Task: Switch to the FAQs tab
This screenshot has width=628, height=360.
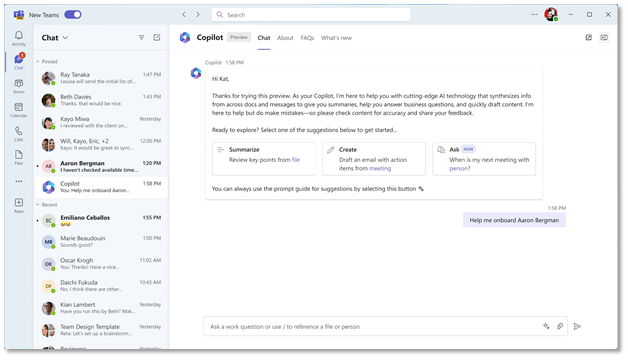Action: point(307,38)
